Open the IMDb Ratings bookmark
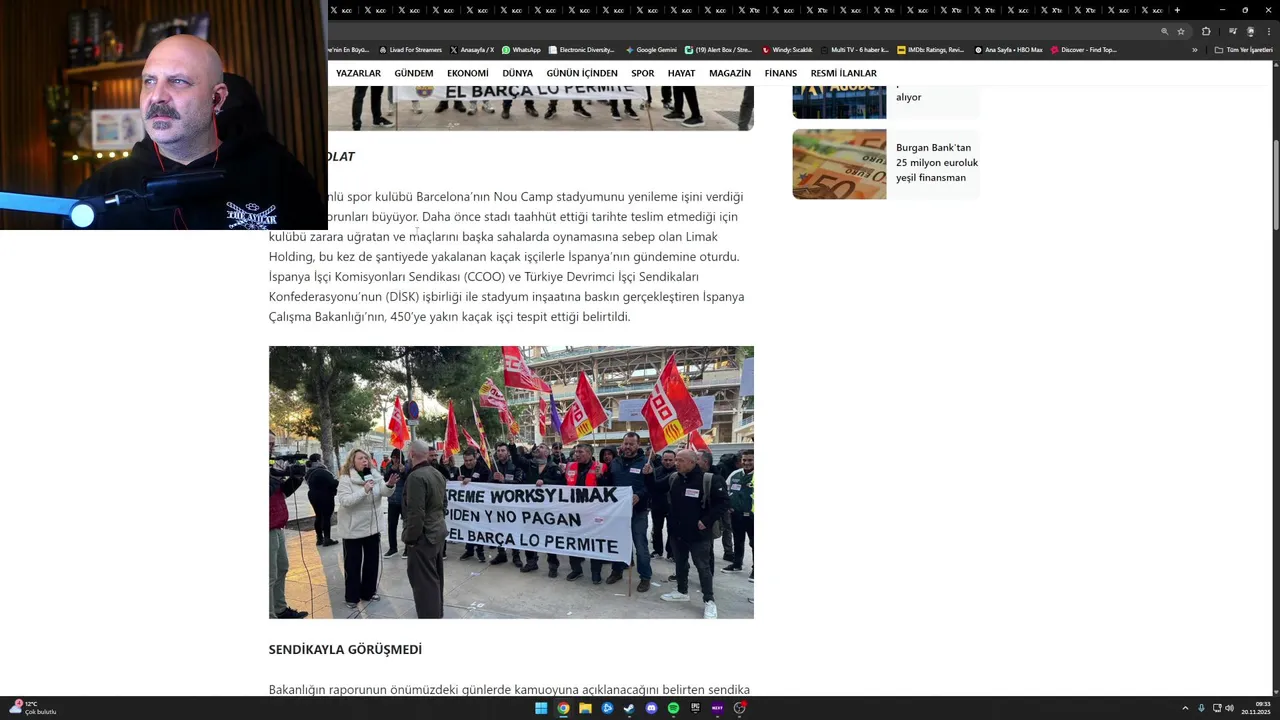 [931, 50]
